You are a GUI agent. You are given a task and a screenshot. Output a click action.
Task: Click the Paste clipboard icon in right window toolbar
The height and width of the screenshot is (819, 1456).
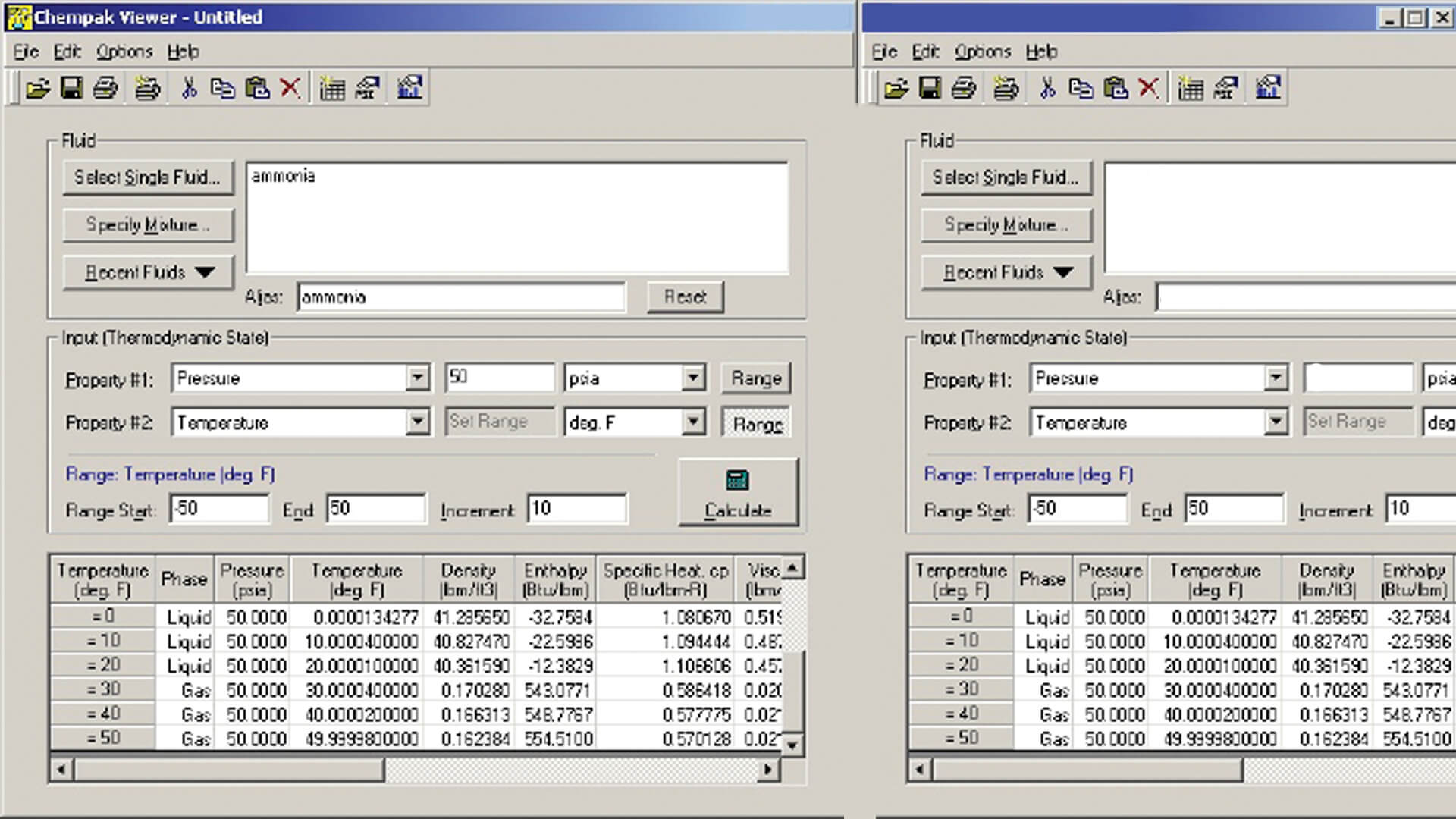click(1116, 89)
